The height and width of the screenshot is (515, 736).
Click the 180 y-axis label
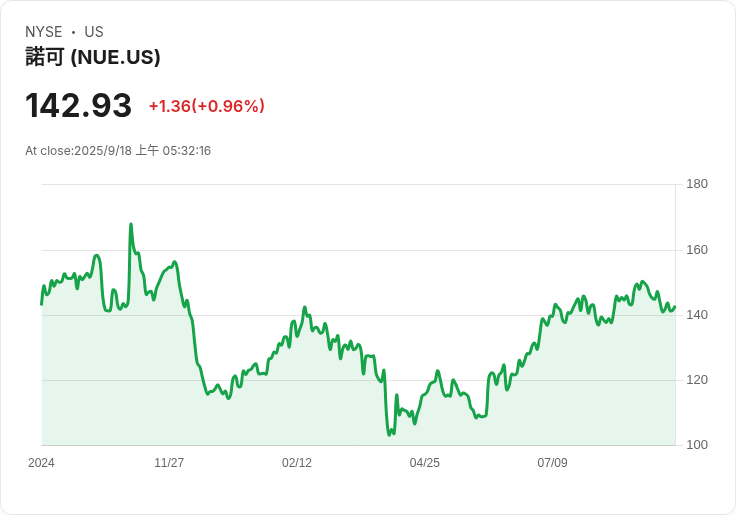[697, 184]
